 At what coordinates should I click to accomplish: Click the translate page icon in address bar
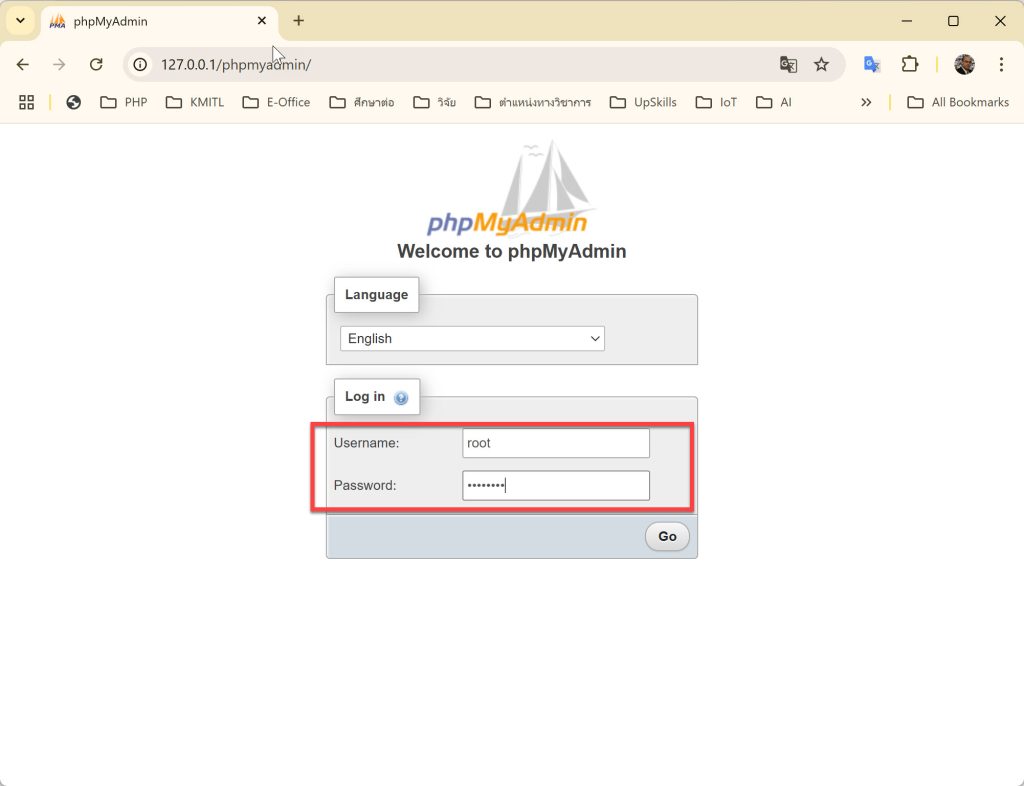[x=788, y=65]
